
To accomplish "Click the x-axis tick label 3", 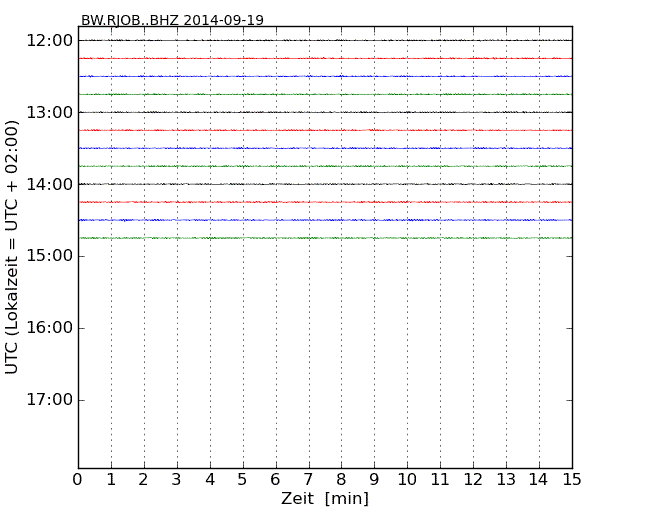I will (177, 480).
